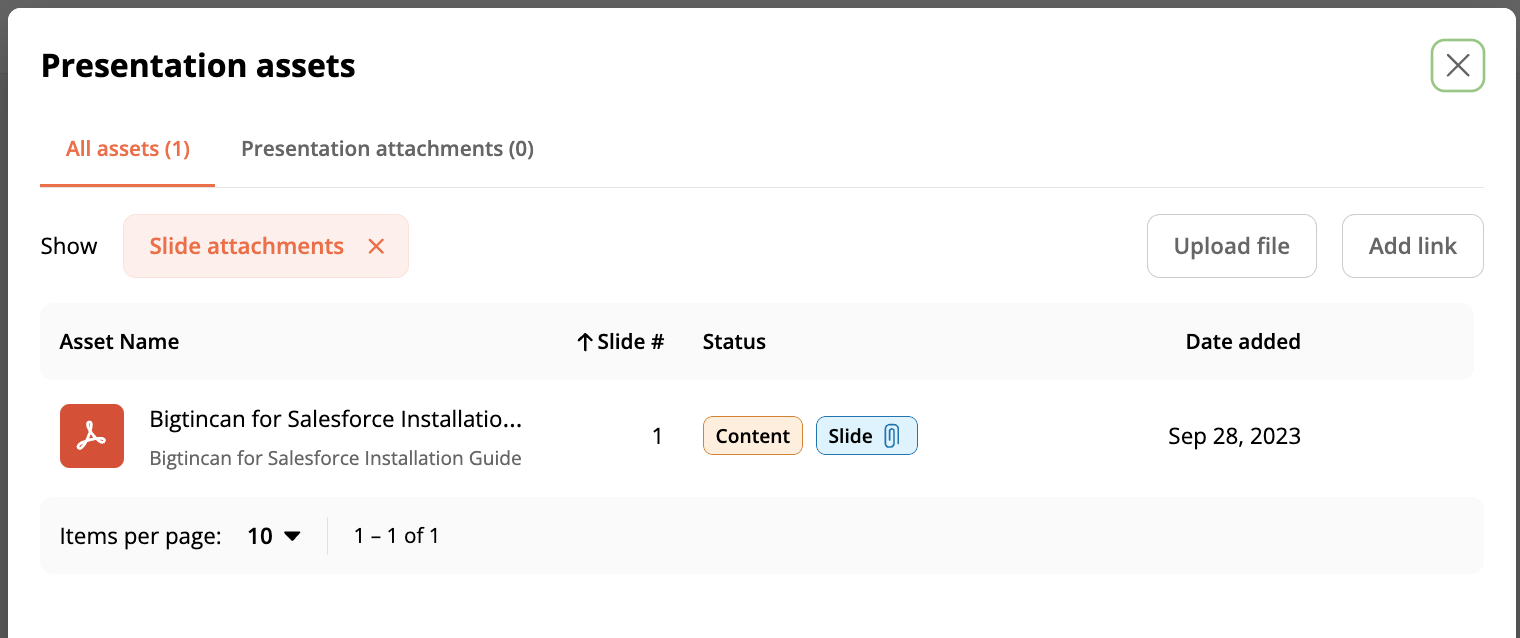Image resolution: width=1520 pixels, height=638 pixels.
Task: Expand the Items per page dropdown
Action: [275, 536]
